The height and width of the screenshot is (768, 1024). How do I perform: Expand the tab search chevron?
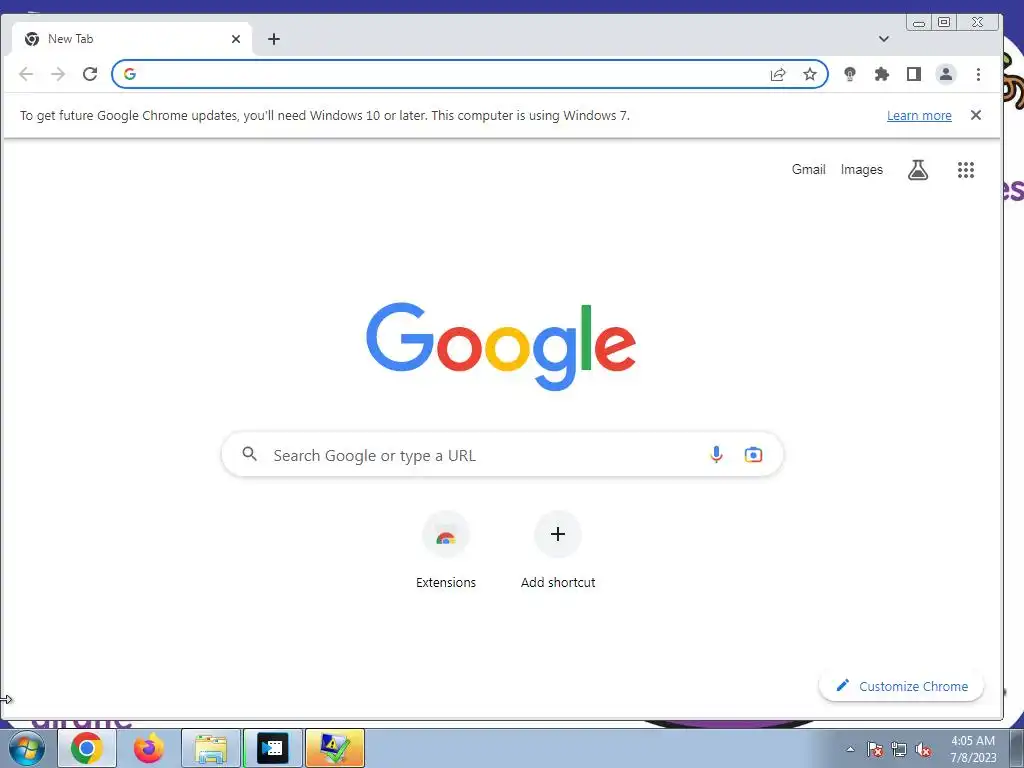884,39
